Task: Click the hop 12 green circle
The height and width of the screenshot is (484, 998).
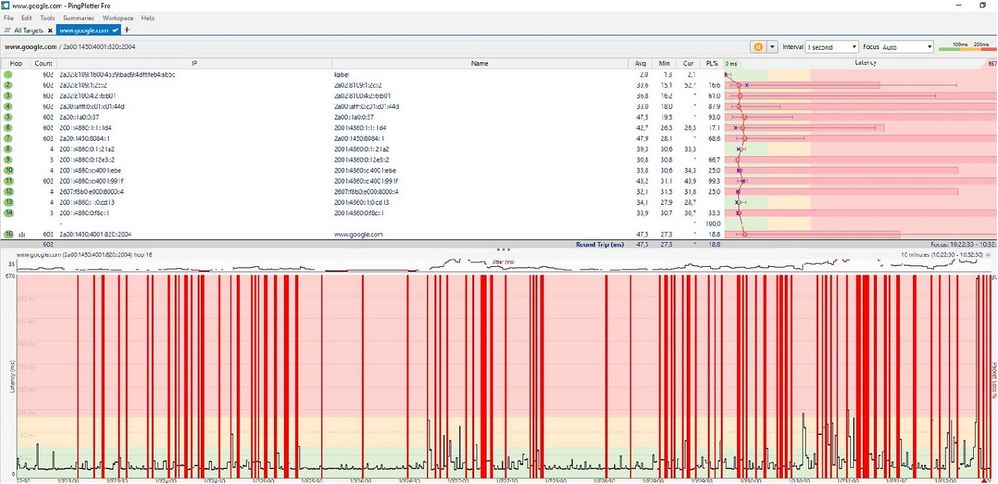Action: (x=8, y=192)
